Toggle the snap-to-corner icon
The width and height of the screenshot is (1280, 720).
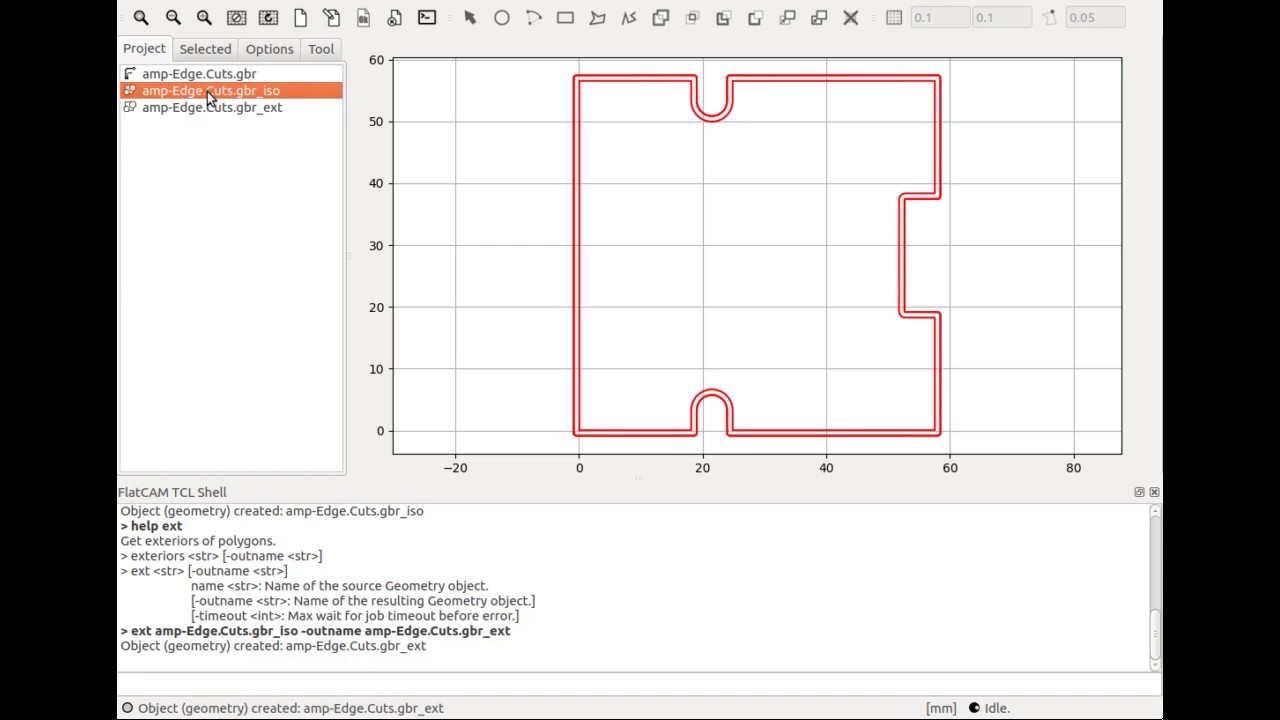point(1049,17)
